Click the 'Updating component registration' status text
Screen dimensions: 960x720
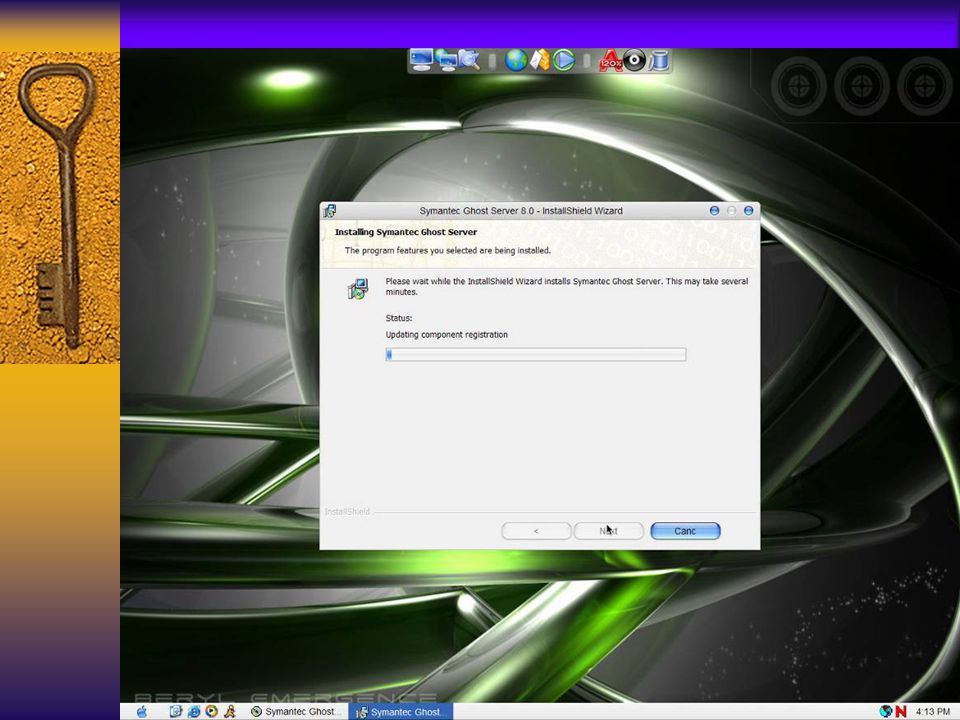[446, 335]
